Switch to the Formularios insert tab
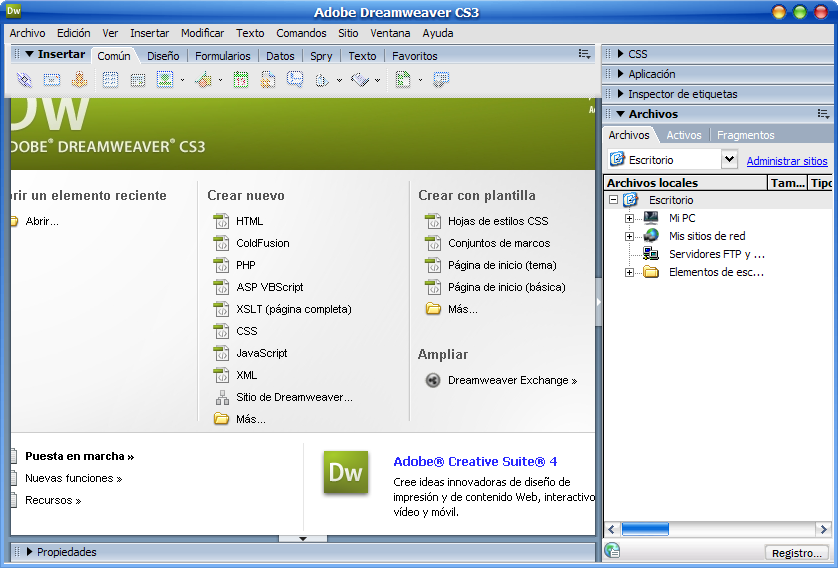 pos(223,56)
